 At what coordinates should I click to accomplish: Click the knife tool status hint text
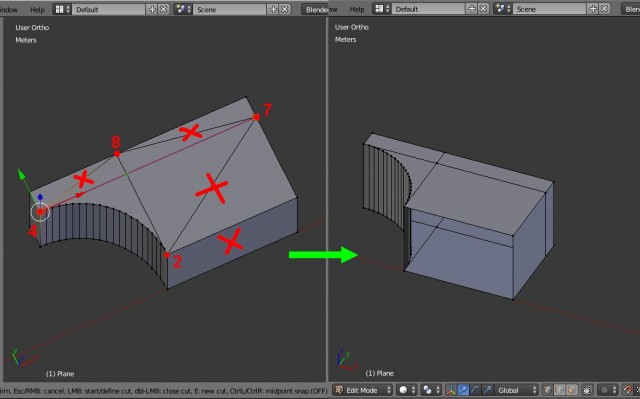click(164, 390)
